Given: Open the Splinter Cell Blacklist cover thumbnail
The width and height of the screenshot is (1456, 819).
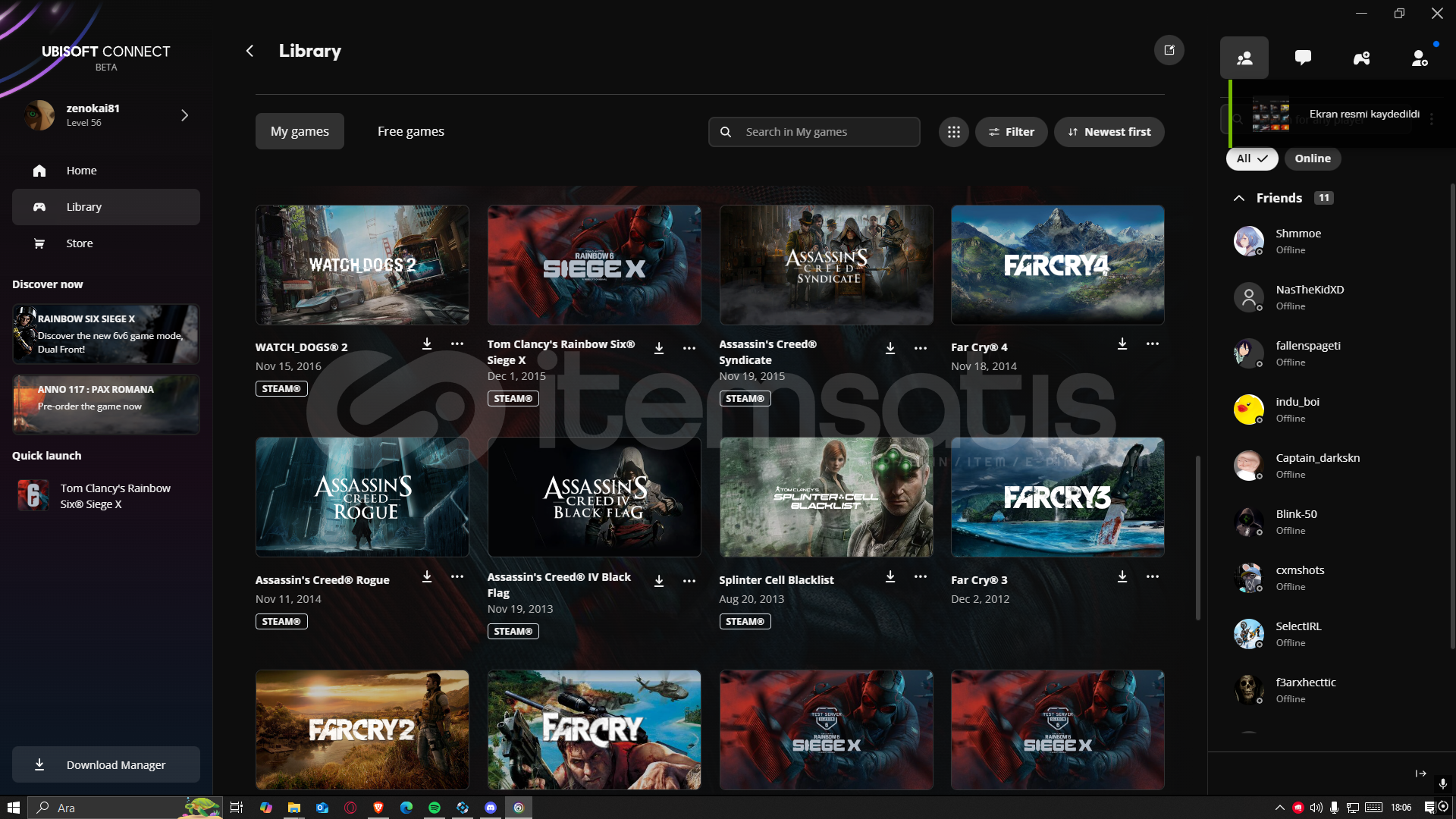Looking at the screenshot, I should click(x=826, y=497).
